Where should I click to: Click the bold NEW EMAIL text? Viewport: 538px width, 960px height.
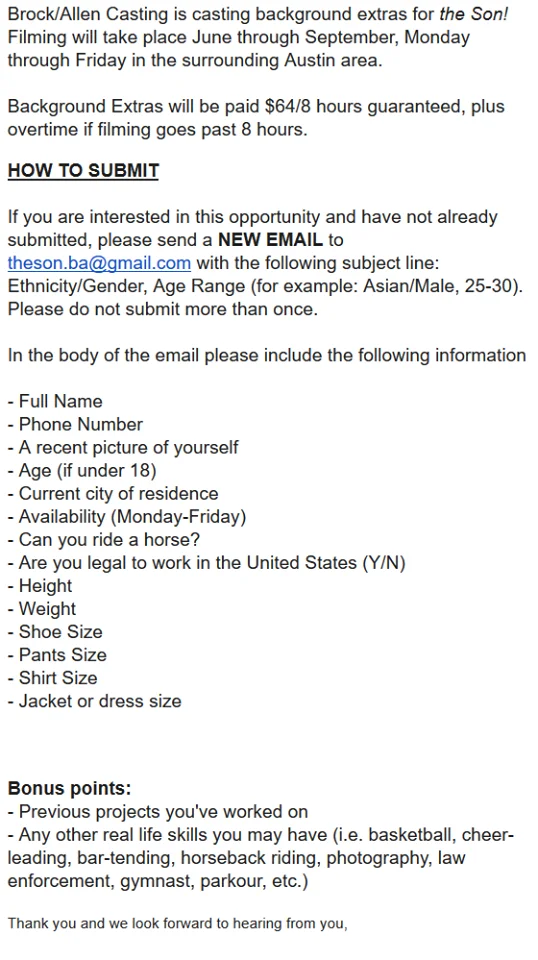click(270, 240)
